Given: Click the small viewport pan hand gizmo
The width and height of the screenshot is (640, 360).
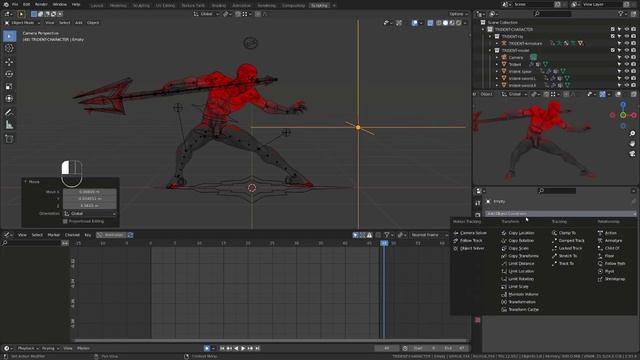Looking at the screenshot, I should click(632, 144).
